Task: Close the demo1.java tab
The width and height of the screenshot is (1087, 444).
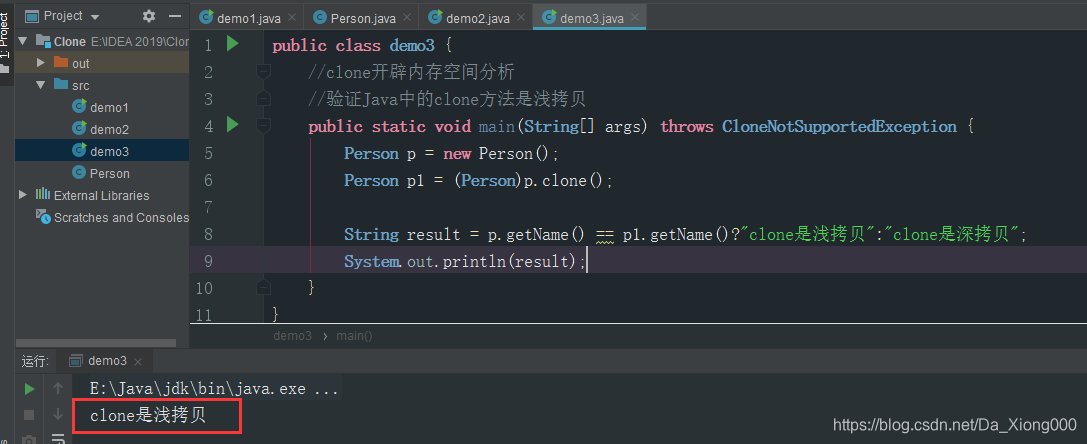Action: pyautogui.click(x=291, y=19)
